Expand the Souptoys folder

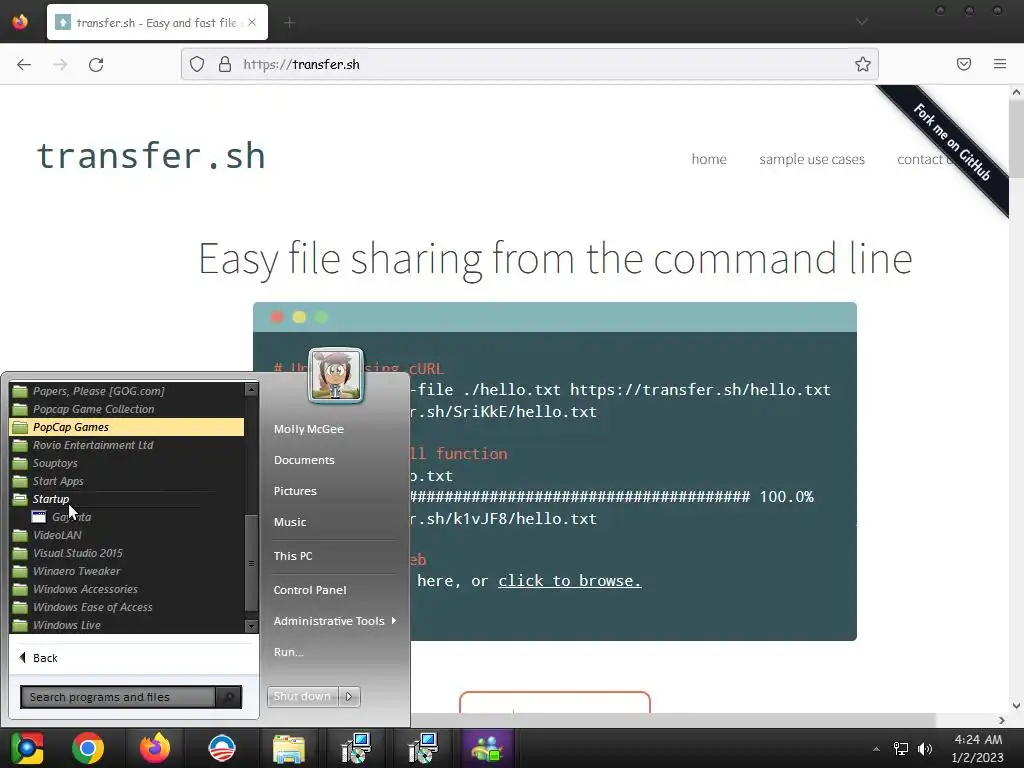(127, 463)
